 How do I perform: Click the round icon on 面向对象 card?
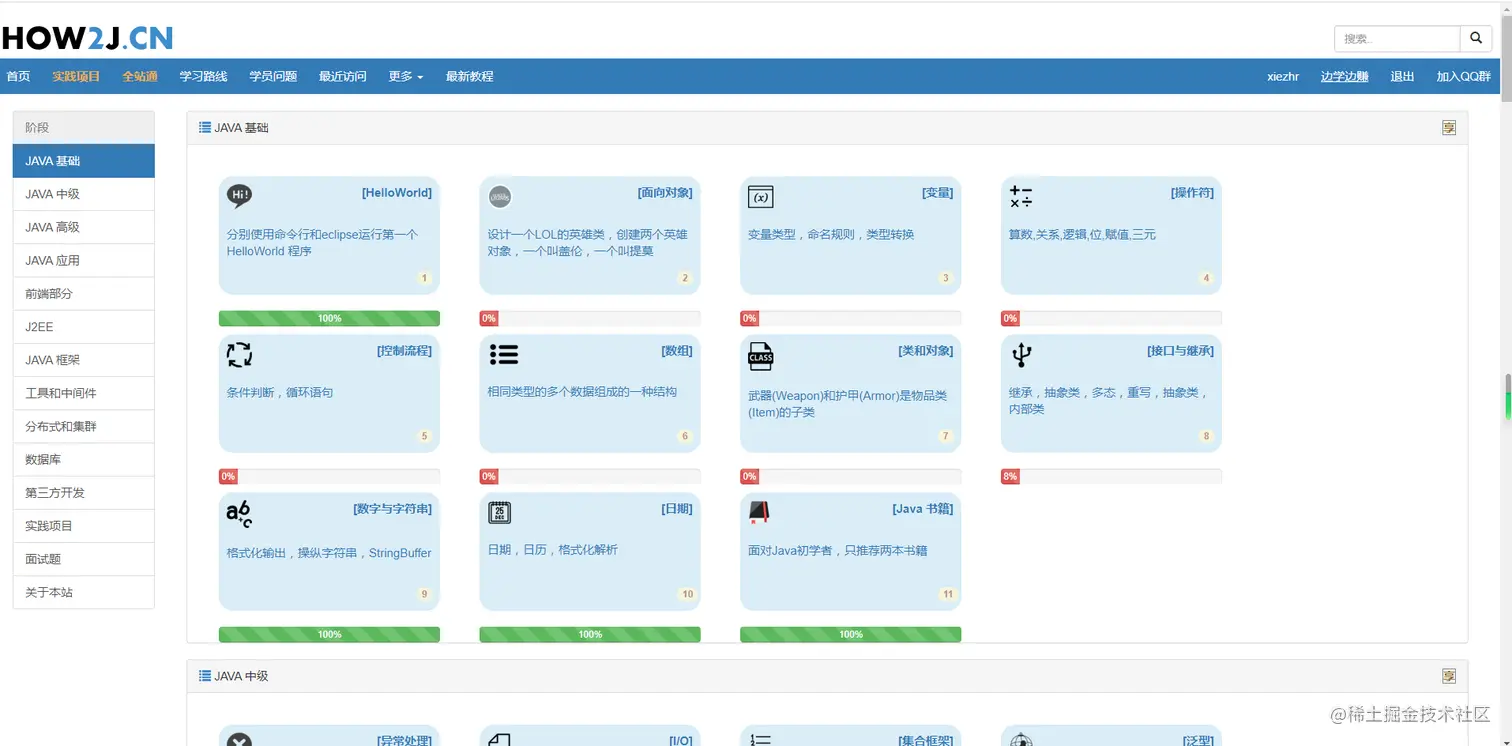point(500,197)
